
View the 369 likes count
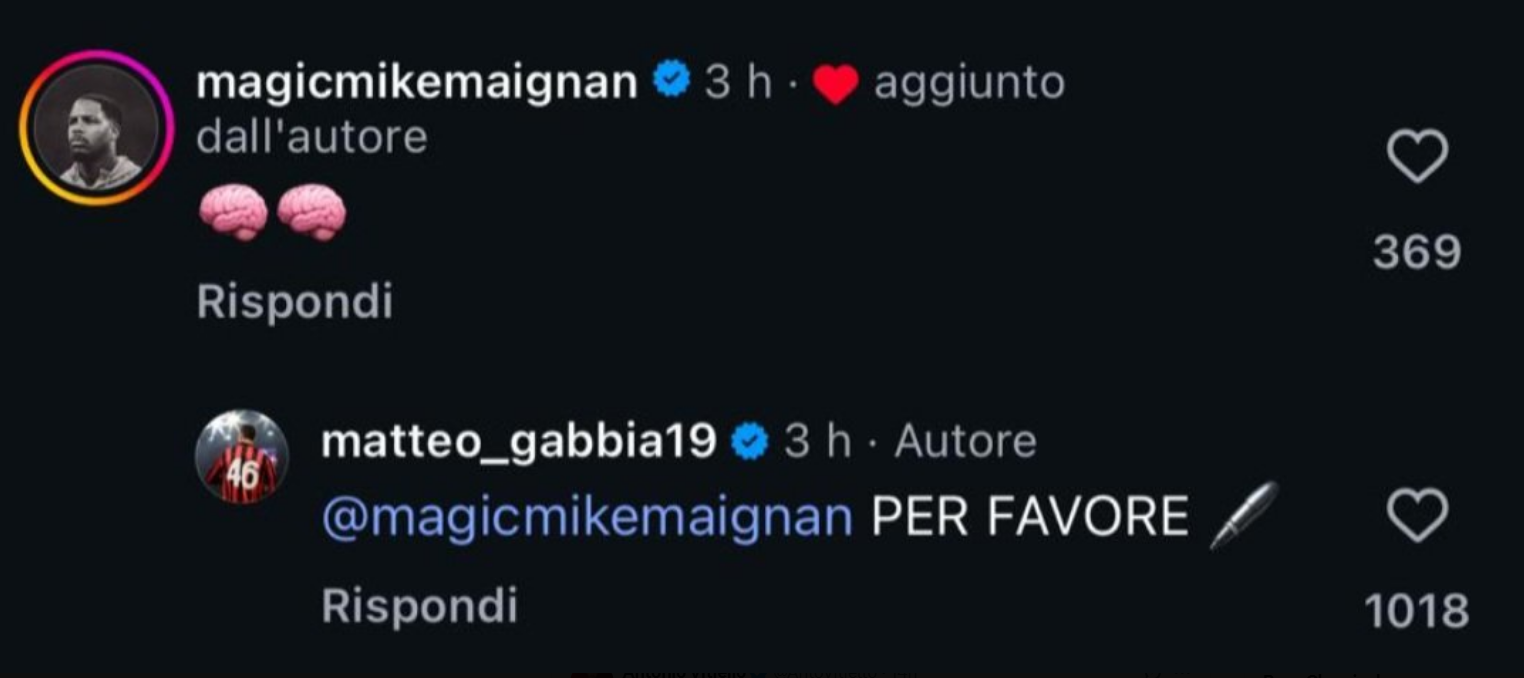coord(1416,252)
